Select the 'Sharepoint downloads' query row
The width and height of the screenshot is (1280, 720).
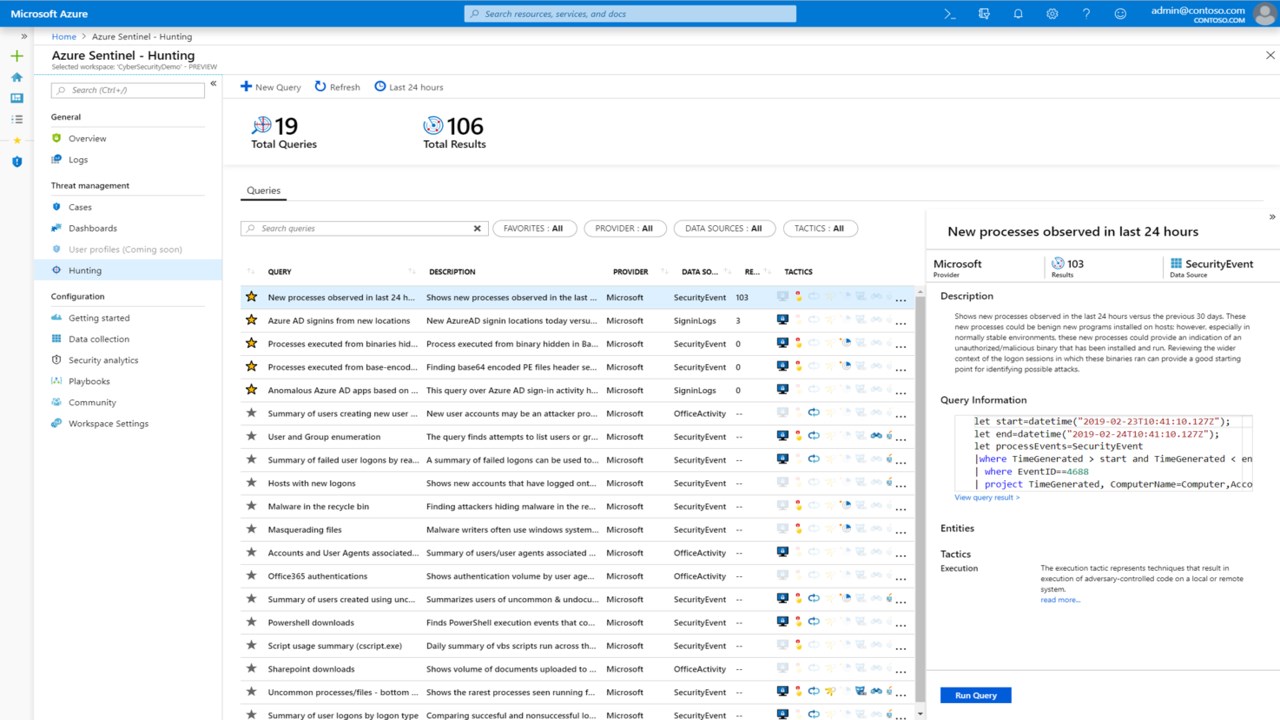tap(577, 669)
